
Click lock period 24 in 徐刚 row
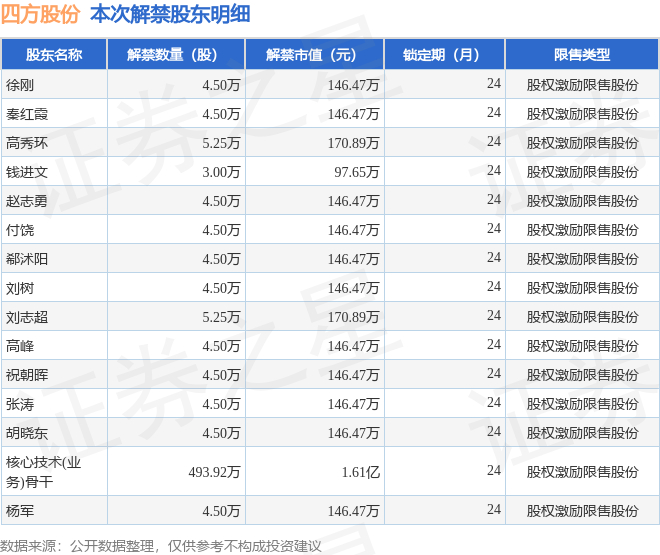coord(494,83)
